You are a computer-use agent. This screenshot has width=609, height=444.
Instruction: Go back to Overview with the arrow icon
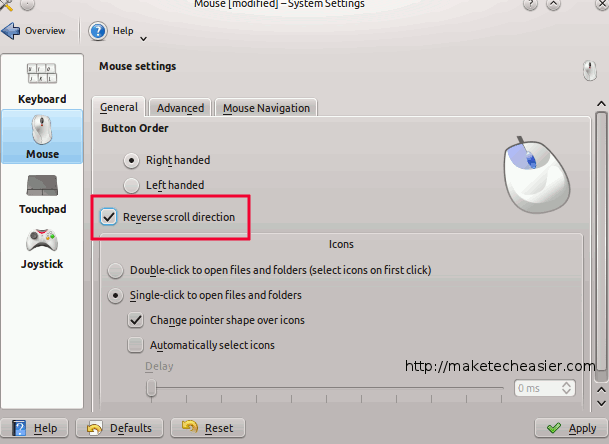(10, 31)
